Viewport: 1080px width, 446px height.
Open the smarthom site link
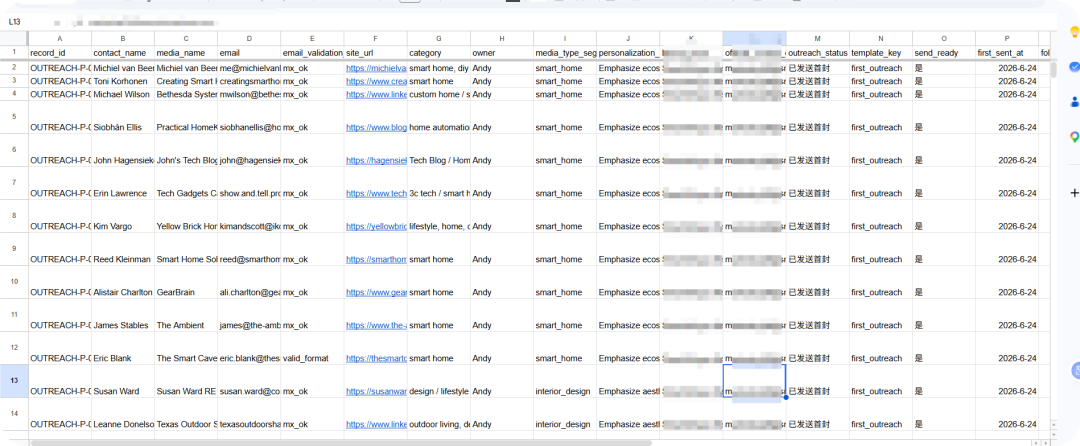point(376,259)
